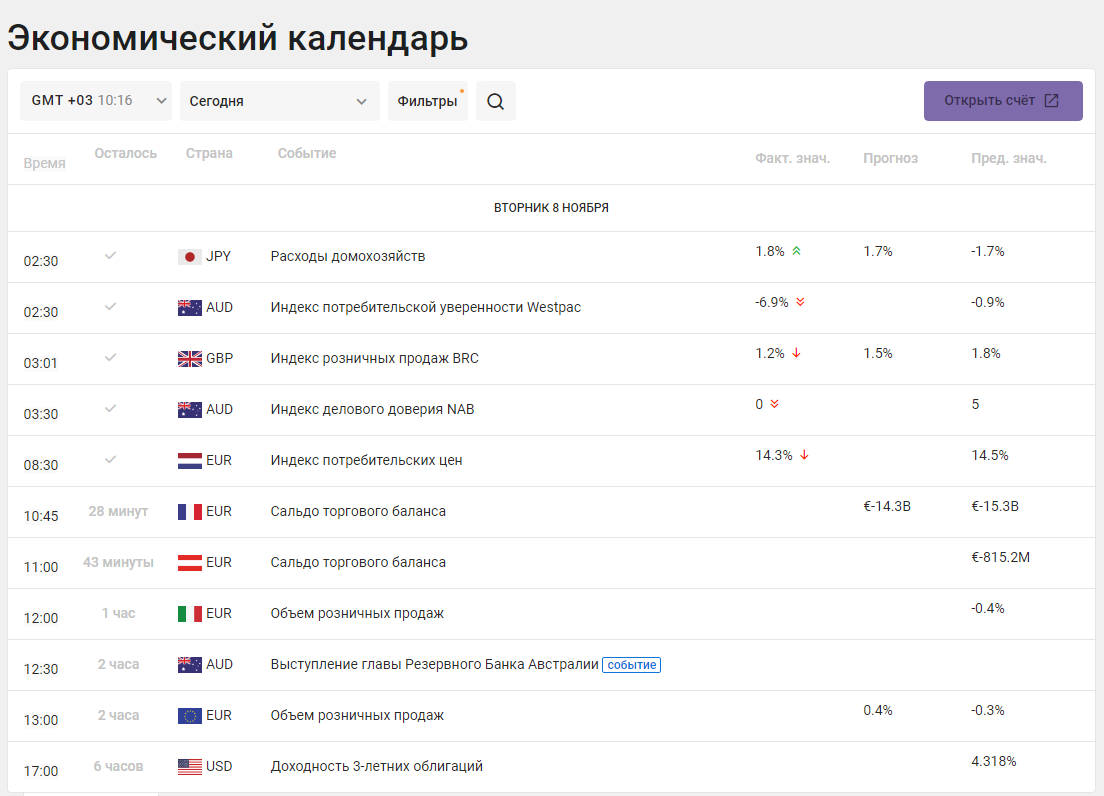
Task: Open the GMT +03 timezone dropdown
Action: click(x=96, y=101)
